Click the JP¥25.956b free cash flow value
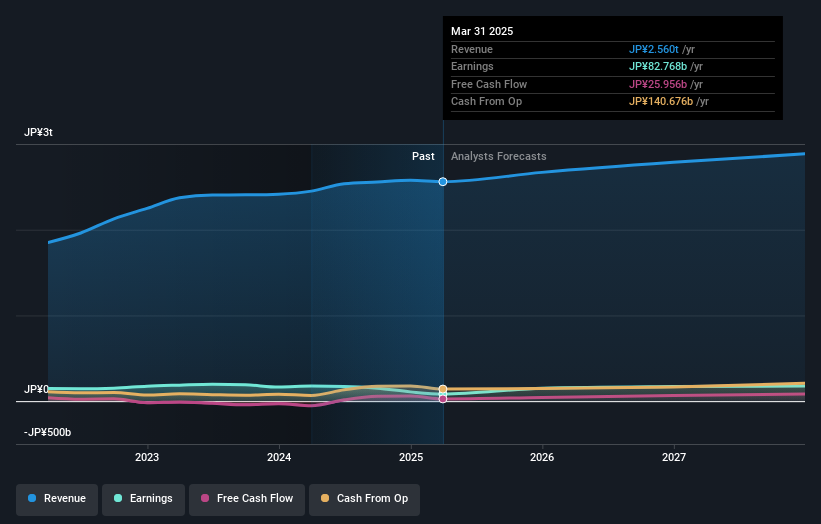Viewport: 821px width, 524px height. pyautogui.click(x=658, y=84)
